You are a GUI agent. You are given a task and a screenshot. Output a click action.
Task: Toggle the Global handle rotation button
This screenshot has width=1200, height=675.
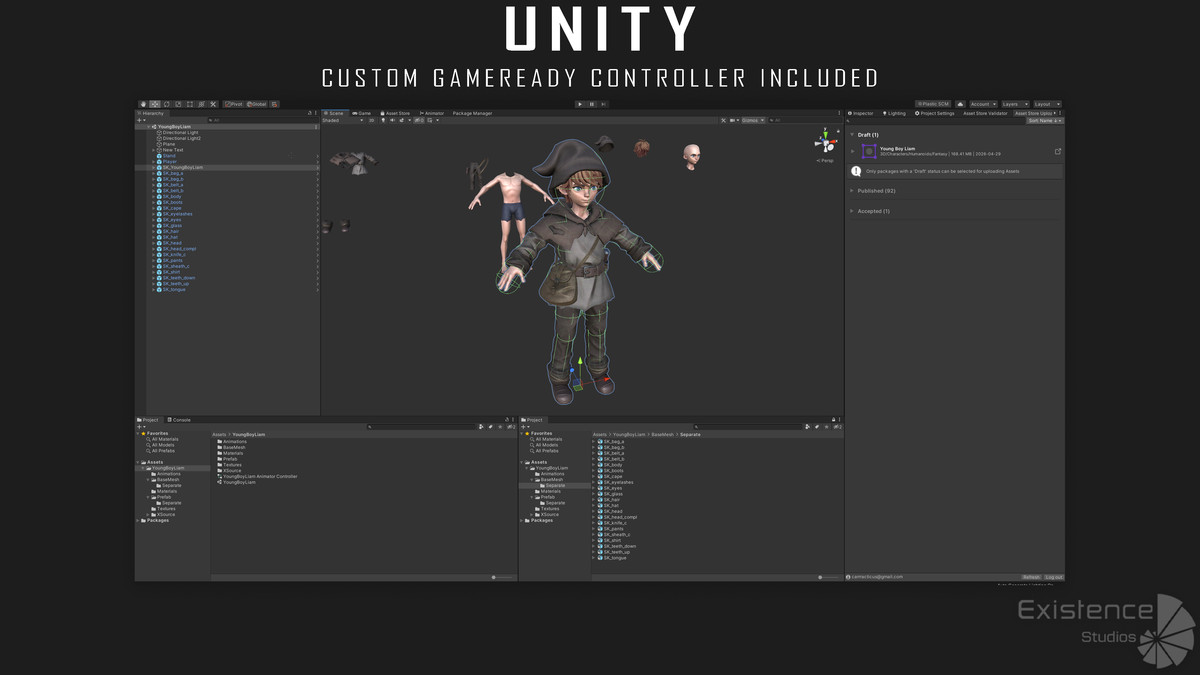click(x=256, y=104)
